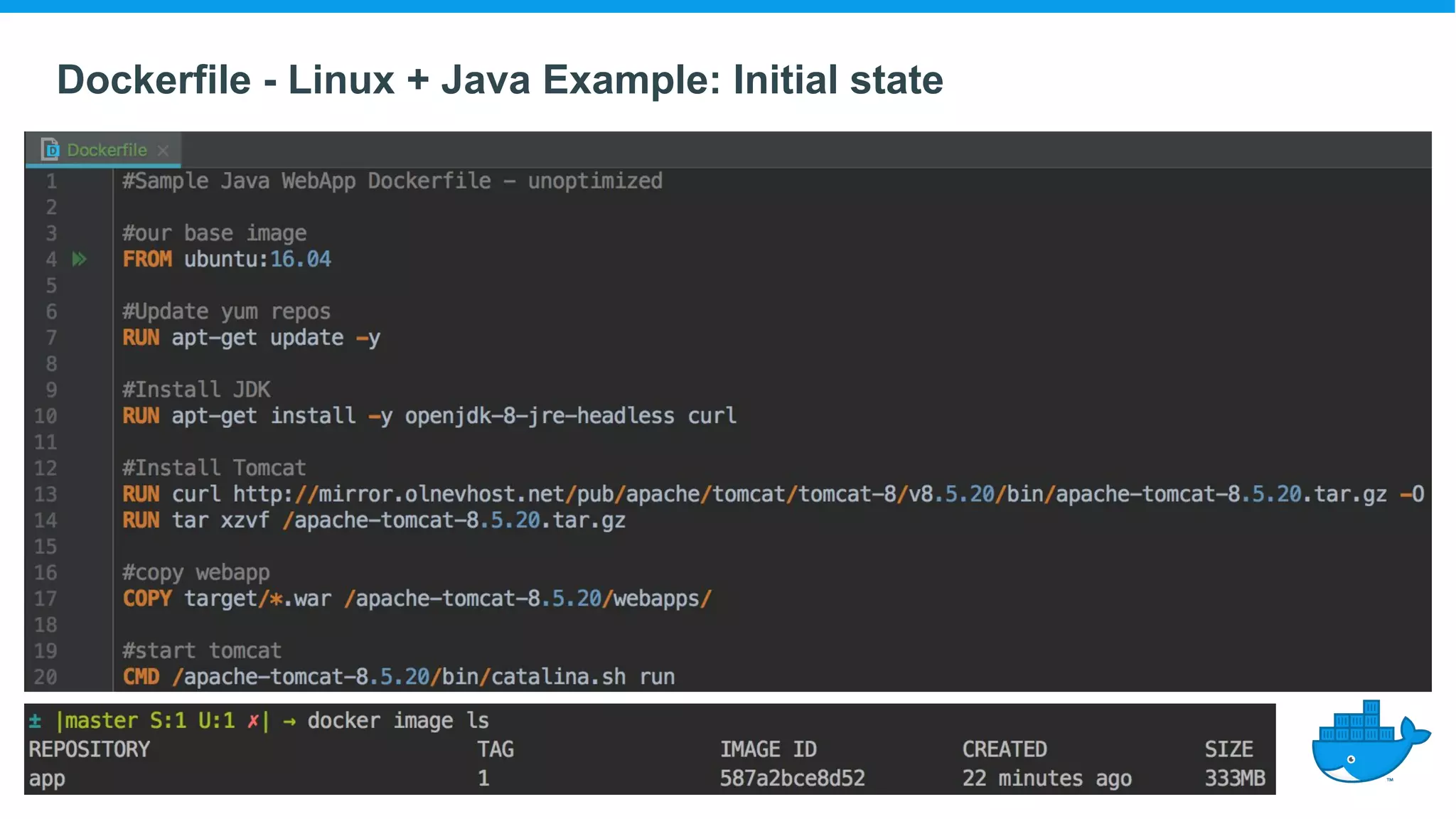Image resolution: width=1456 pixels, height=819 pixels.
Task: Click the '#Install JDK' comment
Action: 196,390
